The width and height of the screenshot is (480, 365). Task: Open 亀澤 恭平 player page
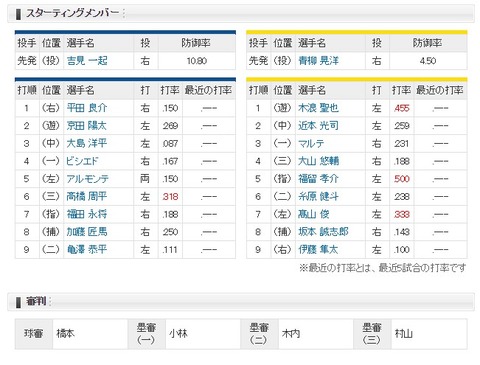tap(87, 249)
